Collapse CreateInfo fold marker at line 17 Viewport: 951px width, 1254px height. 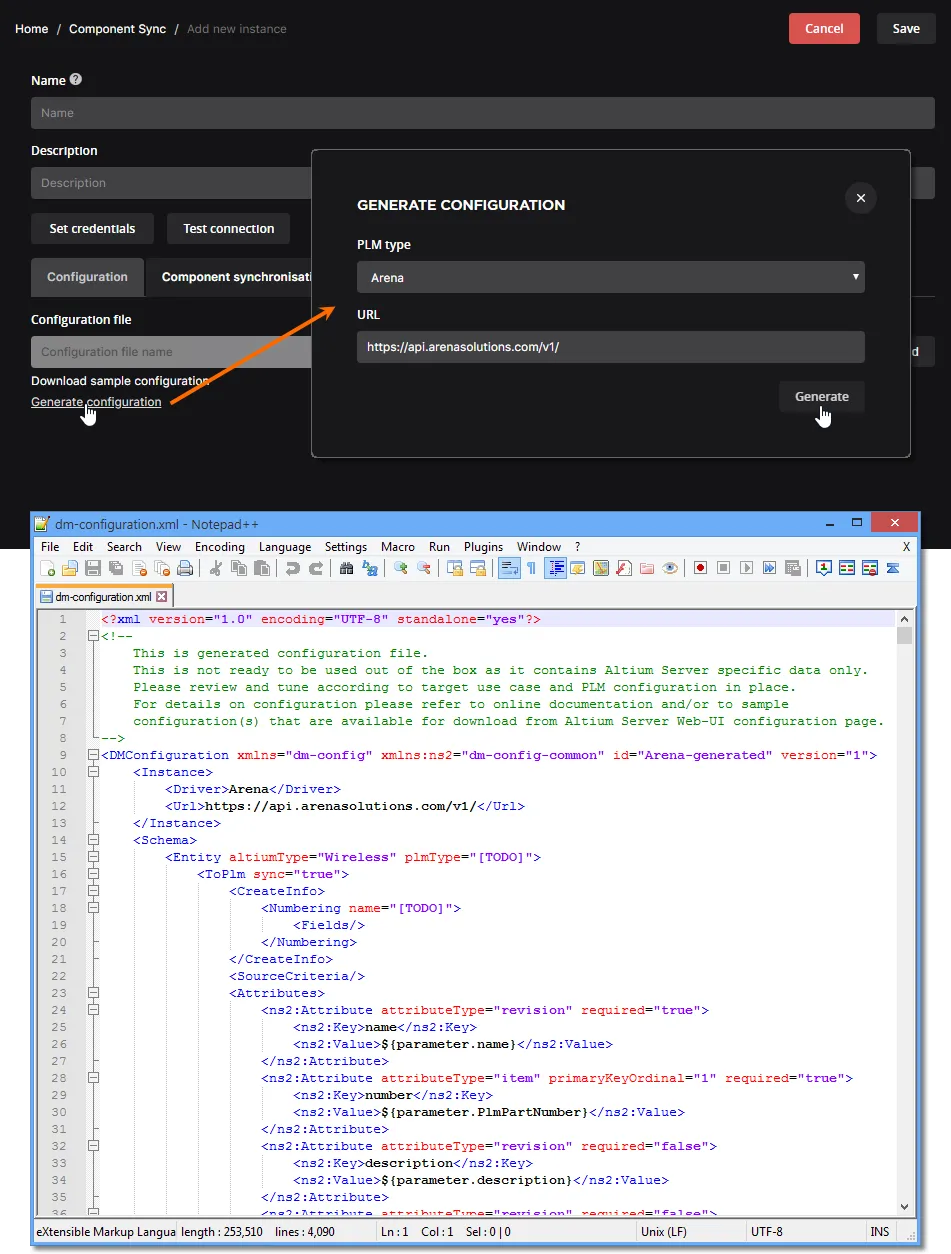tap(93, 891)
